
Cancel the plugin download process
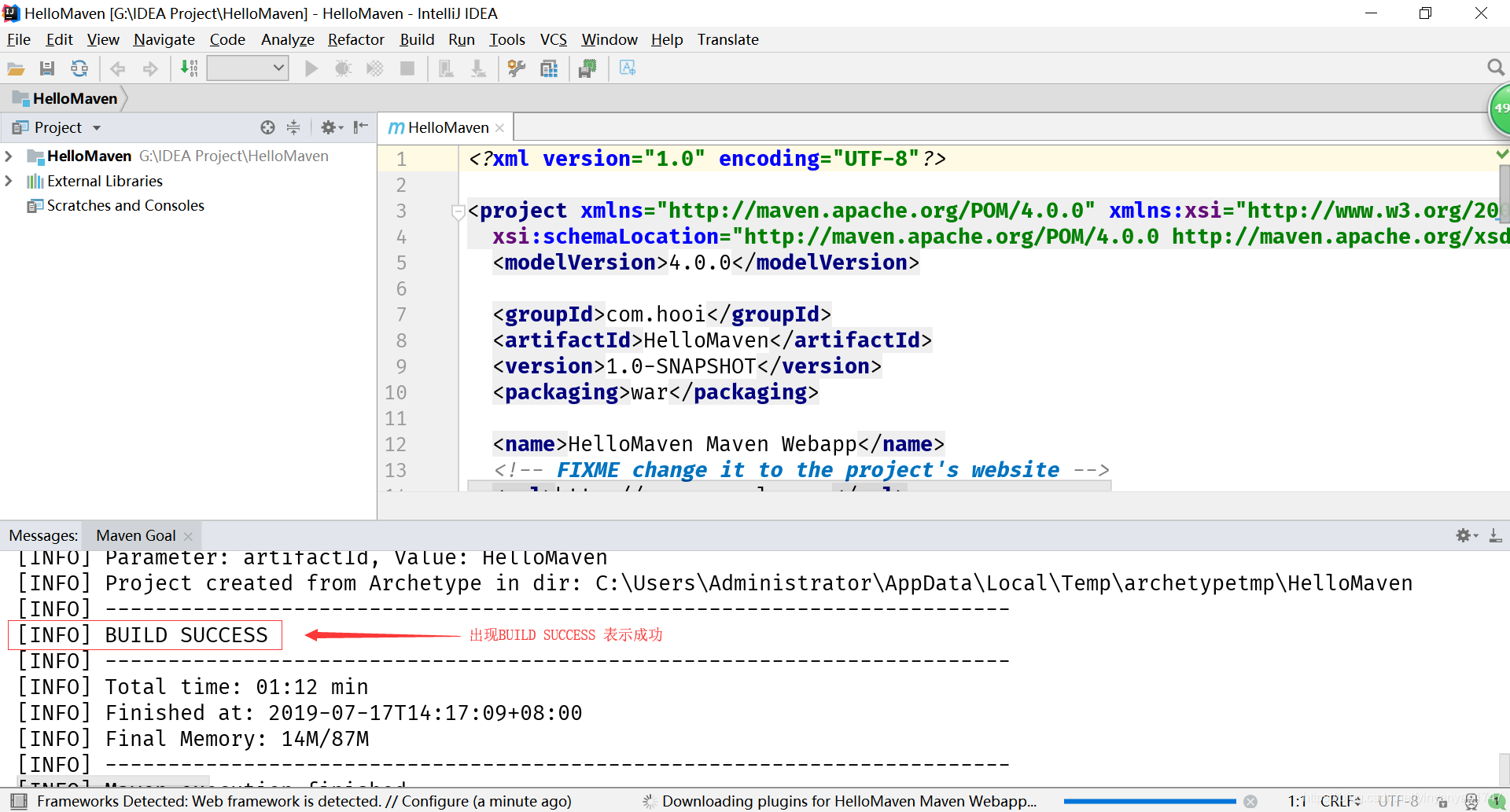[x=1250, y=802]
